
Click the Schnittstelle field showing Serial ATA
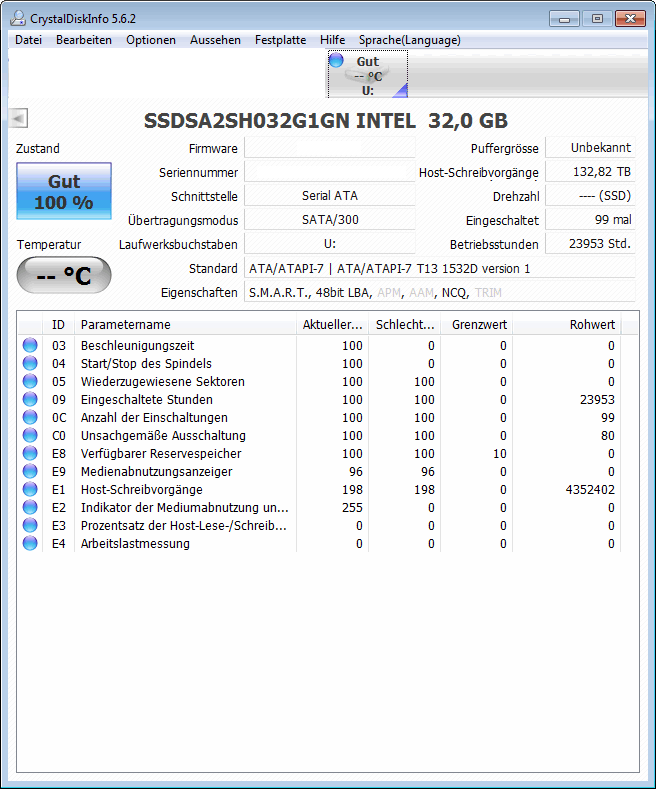coord(330,196)
